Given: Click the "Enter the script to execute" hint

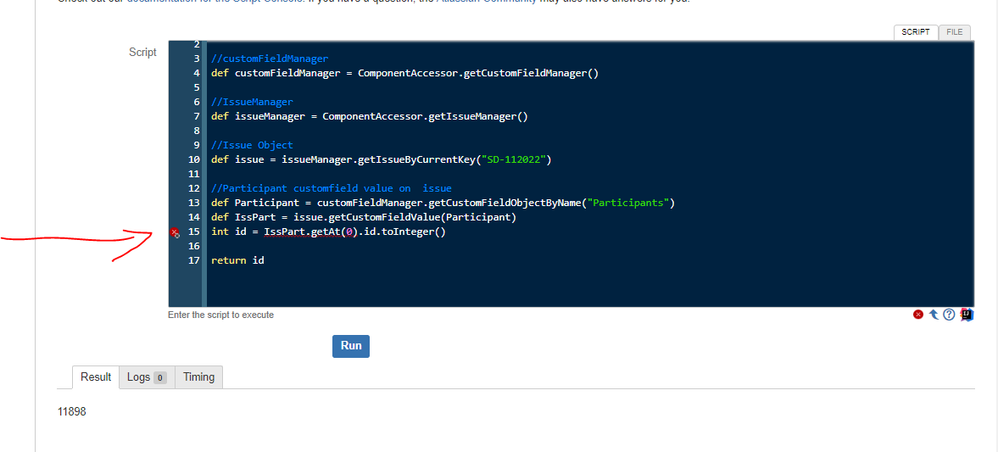Looking at the screenshot, I should coord(221,315).
